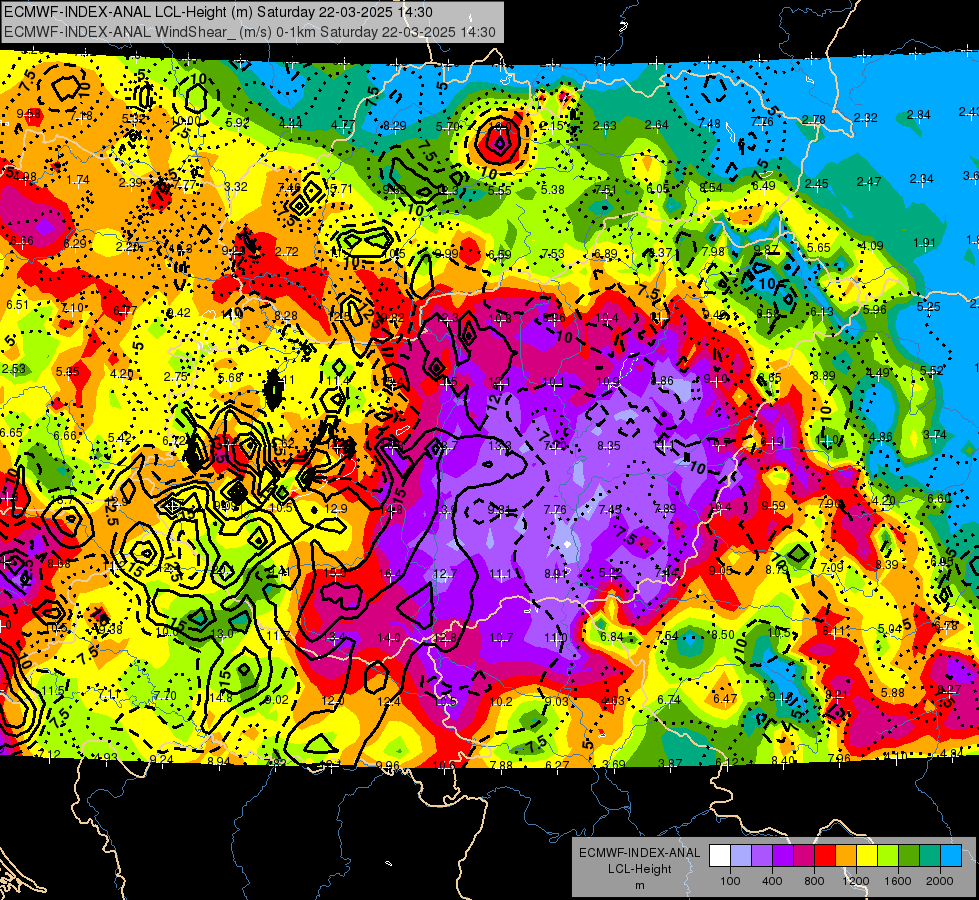The height and width of the screenshot is (900, 979).
Task: Click the map value 8.50
Action: click(723, 635)
